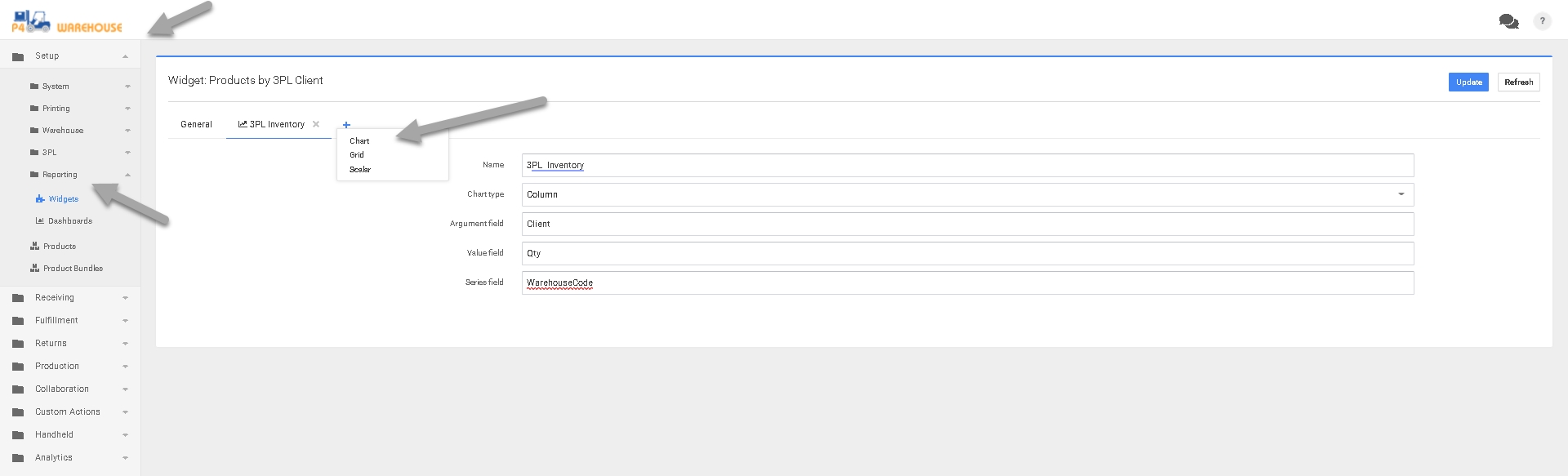Open Product Bundles in the sidebar
1568x476 pixels.
(73, 269)
